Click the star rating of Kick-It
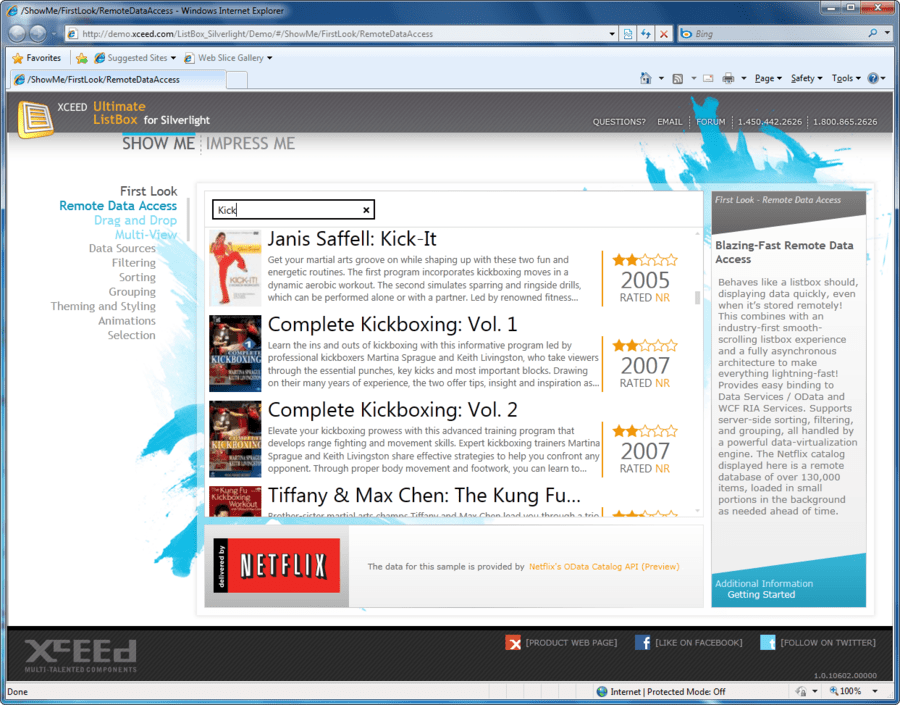 645,260
